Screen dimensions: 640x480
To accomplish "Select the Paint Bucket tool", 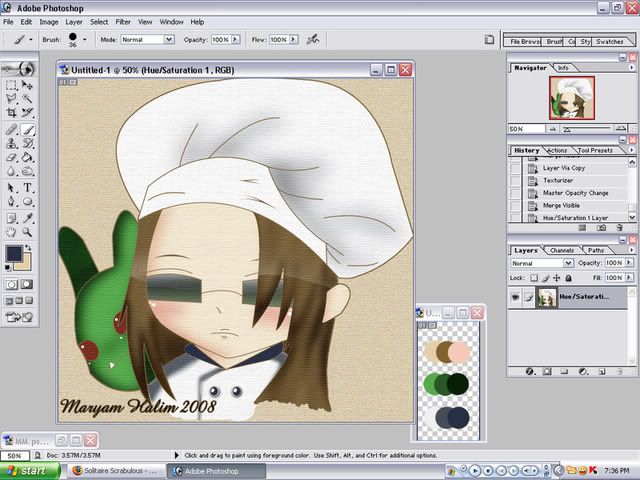I will click(27, 157).
